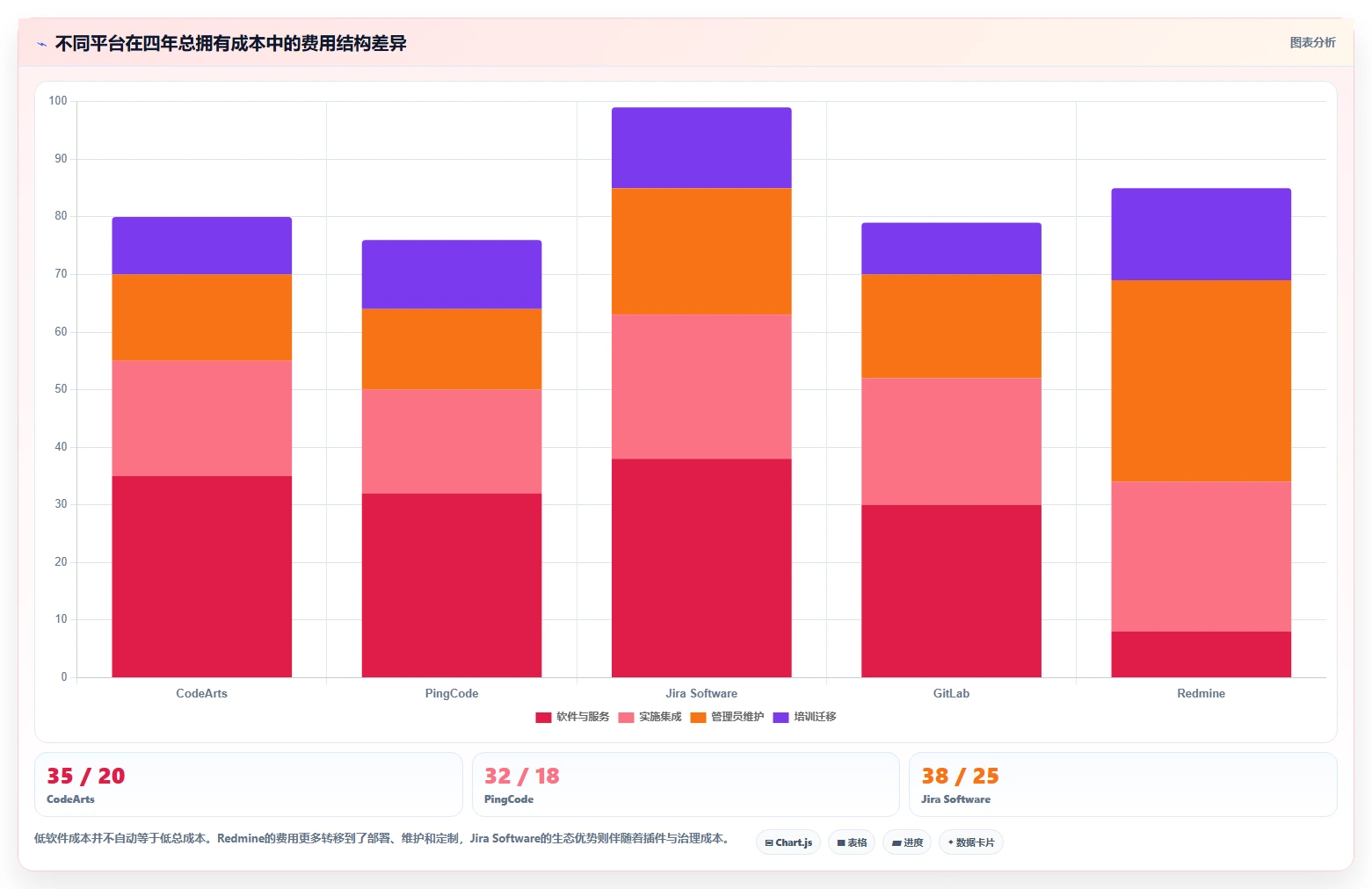This screenshot has width=1372, height=889.
Task: Select the CodeArts 实施集成 pink bar segment
Action: pos(202,418)
